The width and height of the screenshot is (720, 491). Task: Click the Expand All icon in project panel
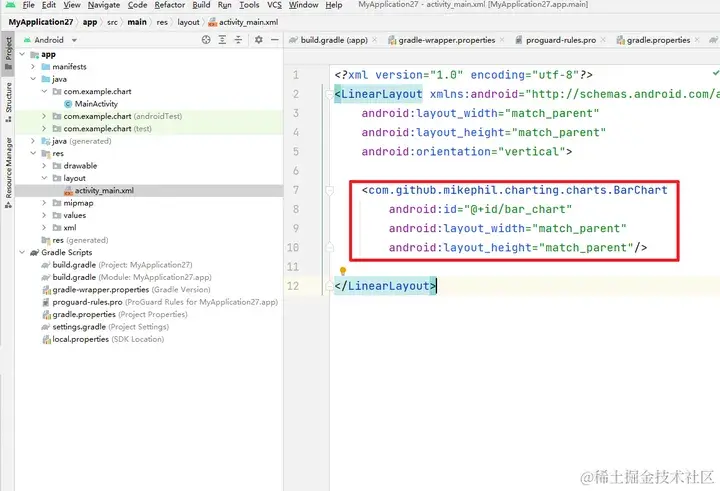click(x=222, y=40)
